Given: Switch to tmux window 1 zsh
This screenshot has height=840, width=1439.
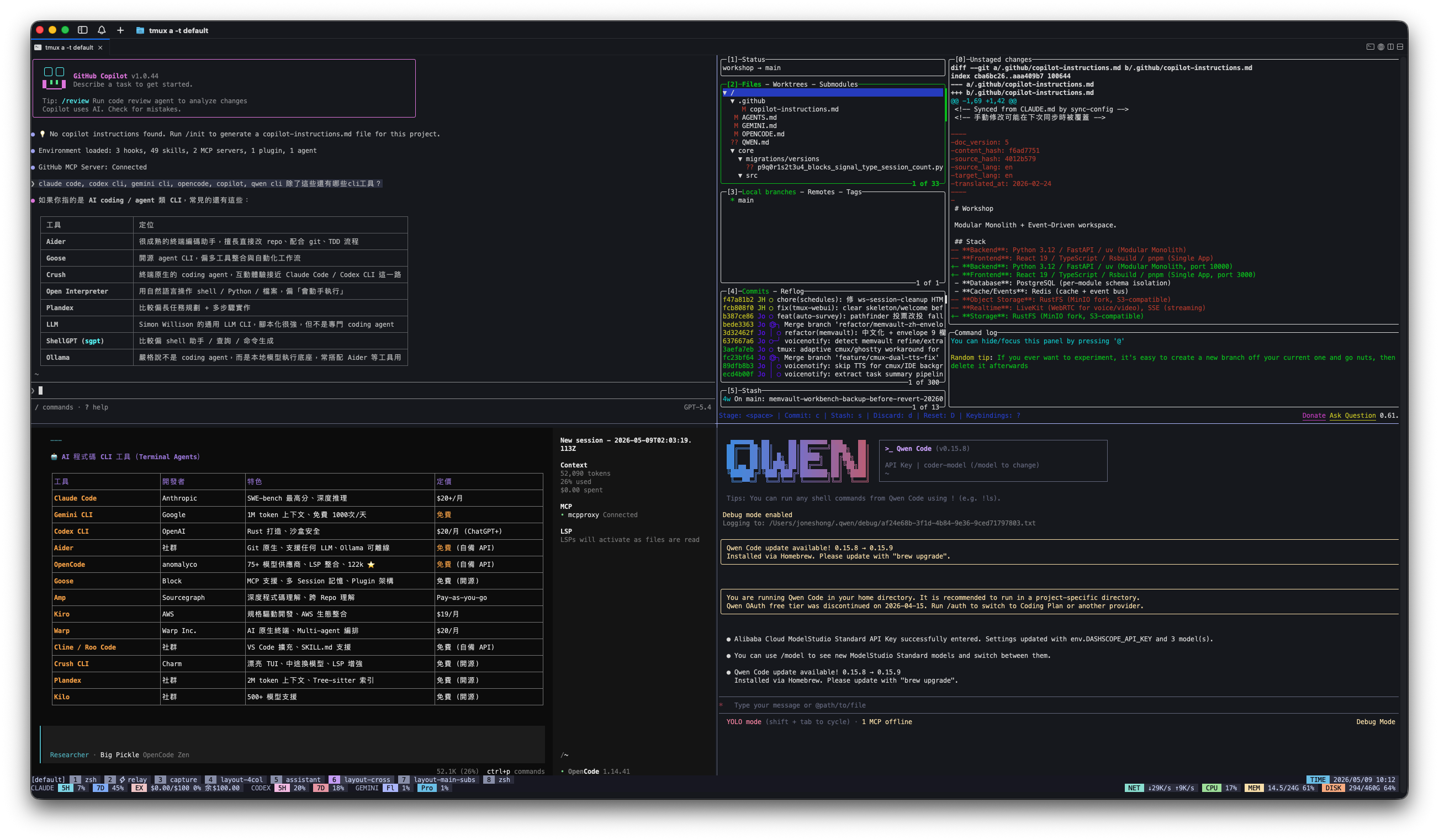Looking at the screenshot, I should click(84, 779).
